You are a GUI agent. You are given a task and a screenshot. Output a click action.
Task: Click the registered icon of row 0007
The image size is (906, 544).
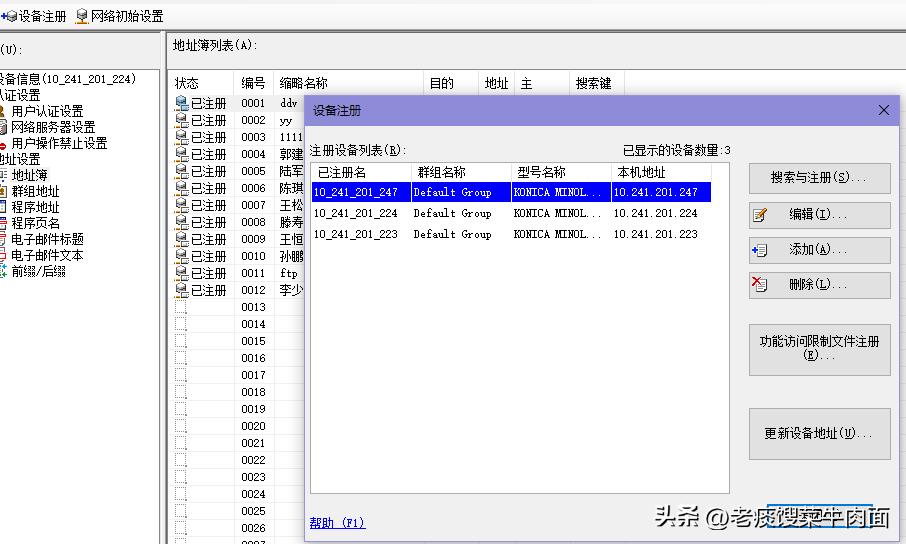pyautogui.click(x=181, y=205)
